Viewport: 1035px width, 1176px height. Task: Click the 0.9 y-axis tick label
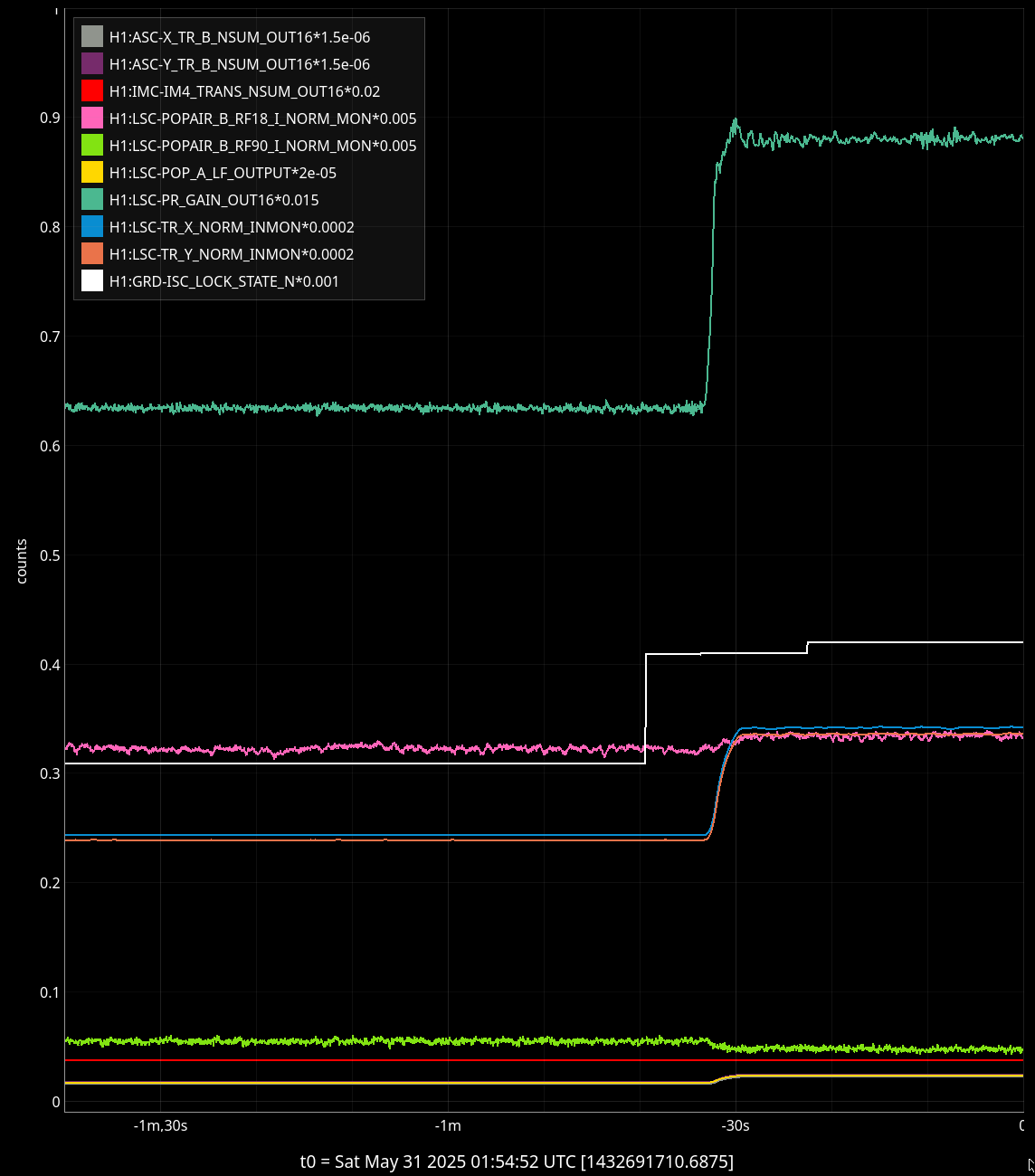[x=50, y=118]
